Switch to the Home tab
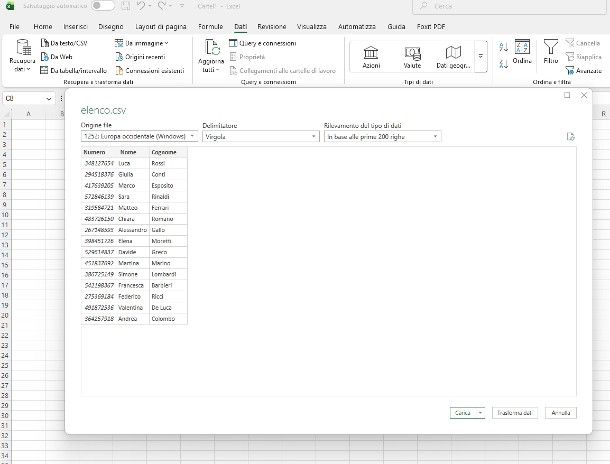 click(43, 26)
